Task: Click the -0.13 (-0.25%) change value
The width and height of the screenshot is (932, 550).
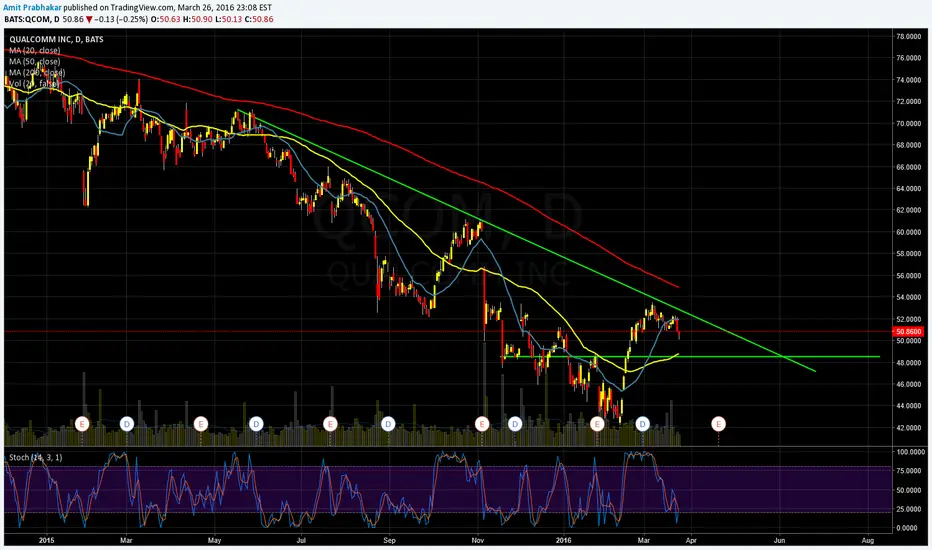Action: coord(121,19)
